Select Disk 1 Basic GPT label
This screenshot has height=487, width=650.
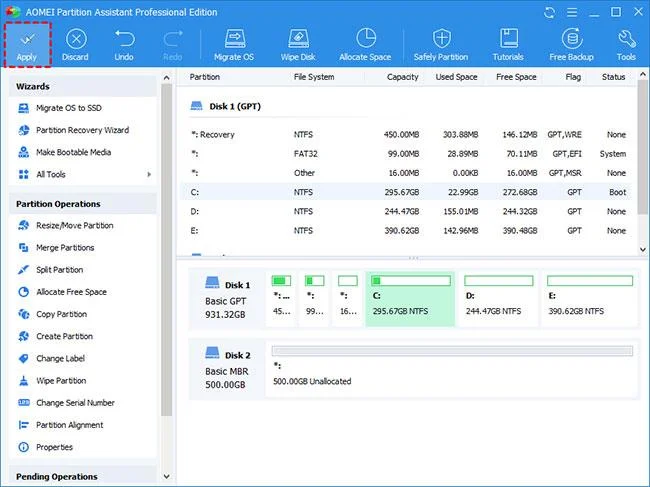(x=227, y=299)
